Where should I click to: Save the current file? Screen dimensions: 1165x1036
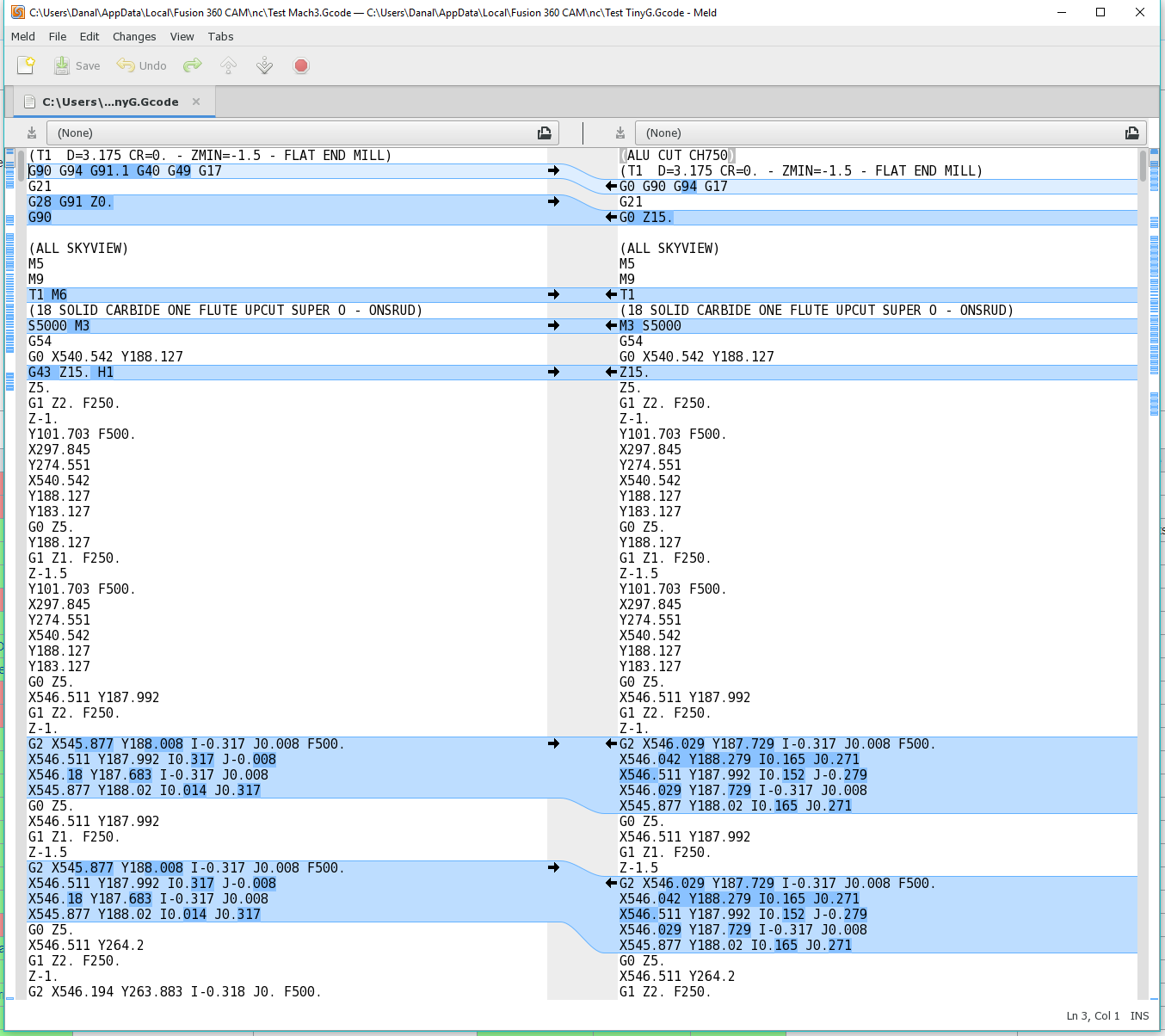[77, 65]
